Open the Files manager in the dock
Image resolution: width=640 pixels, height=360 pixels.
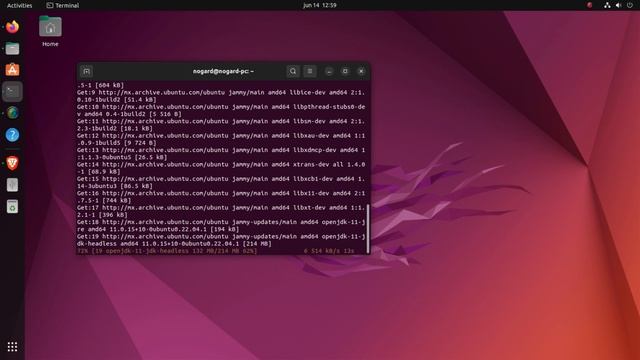point(12,49)
